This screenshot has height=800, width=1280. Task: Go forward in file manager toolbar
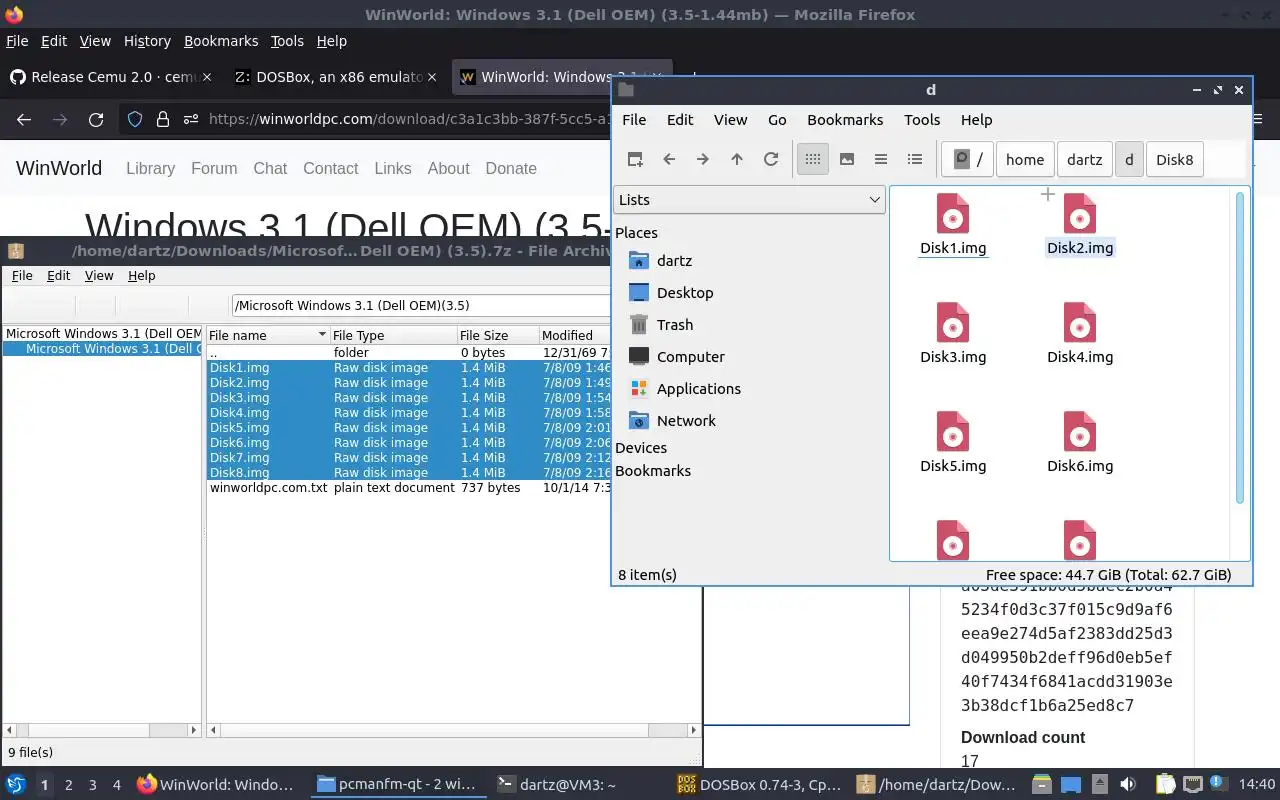coord(703,159)
